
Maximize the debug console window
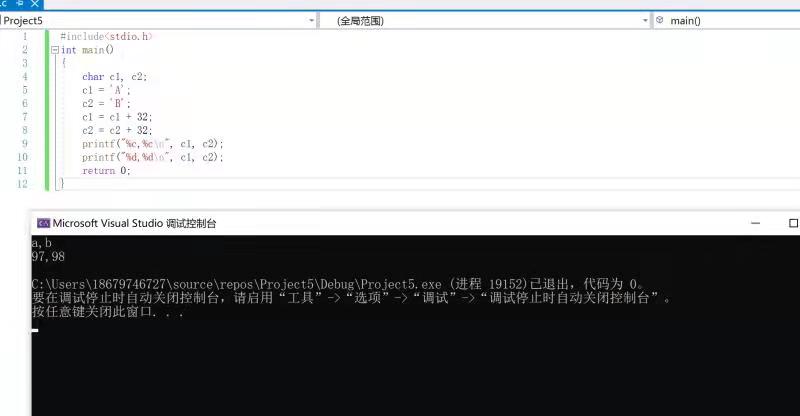click(793, 223)
